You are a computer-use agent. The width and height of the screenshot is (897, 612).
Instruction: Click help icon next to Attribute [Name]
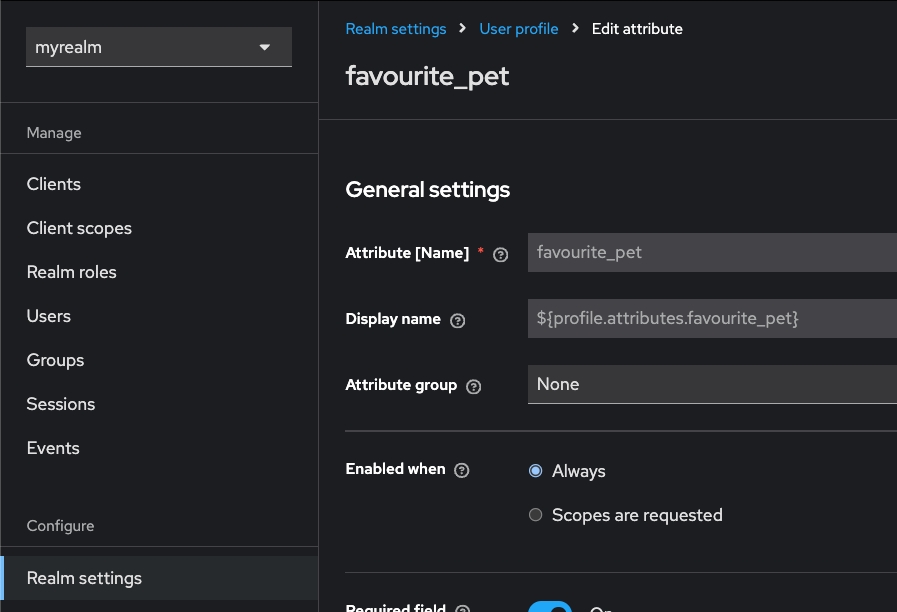(501, 254)
